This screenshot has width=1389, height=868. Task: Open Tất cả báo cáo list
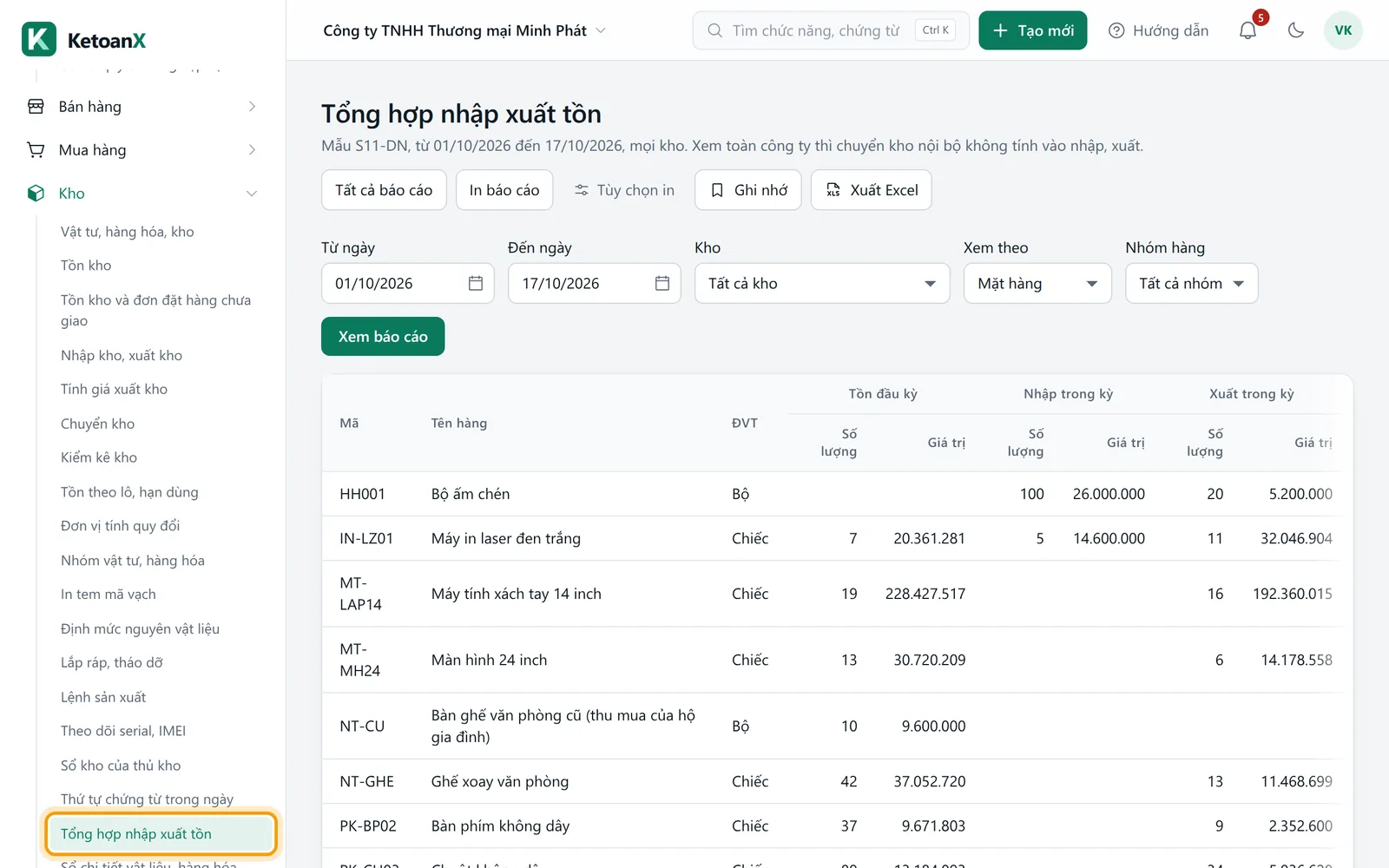[x=384, y=190]
